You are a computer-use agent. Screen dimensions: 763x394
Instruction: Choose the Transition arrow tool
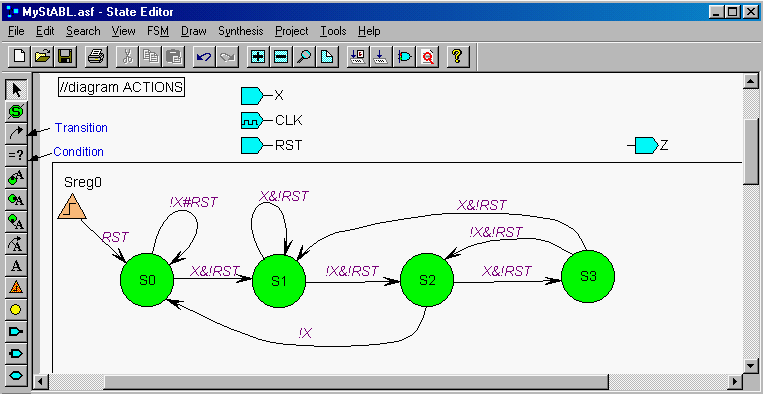[x=16, y=133]
